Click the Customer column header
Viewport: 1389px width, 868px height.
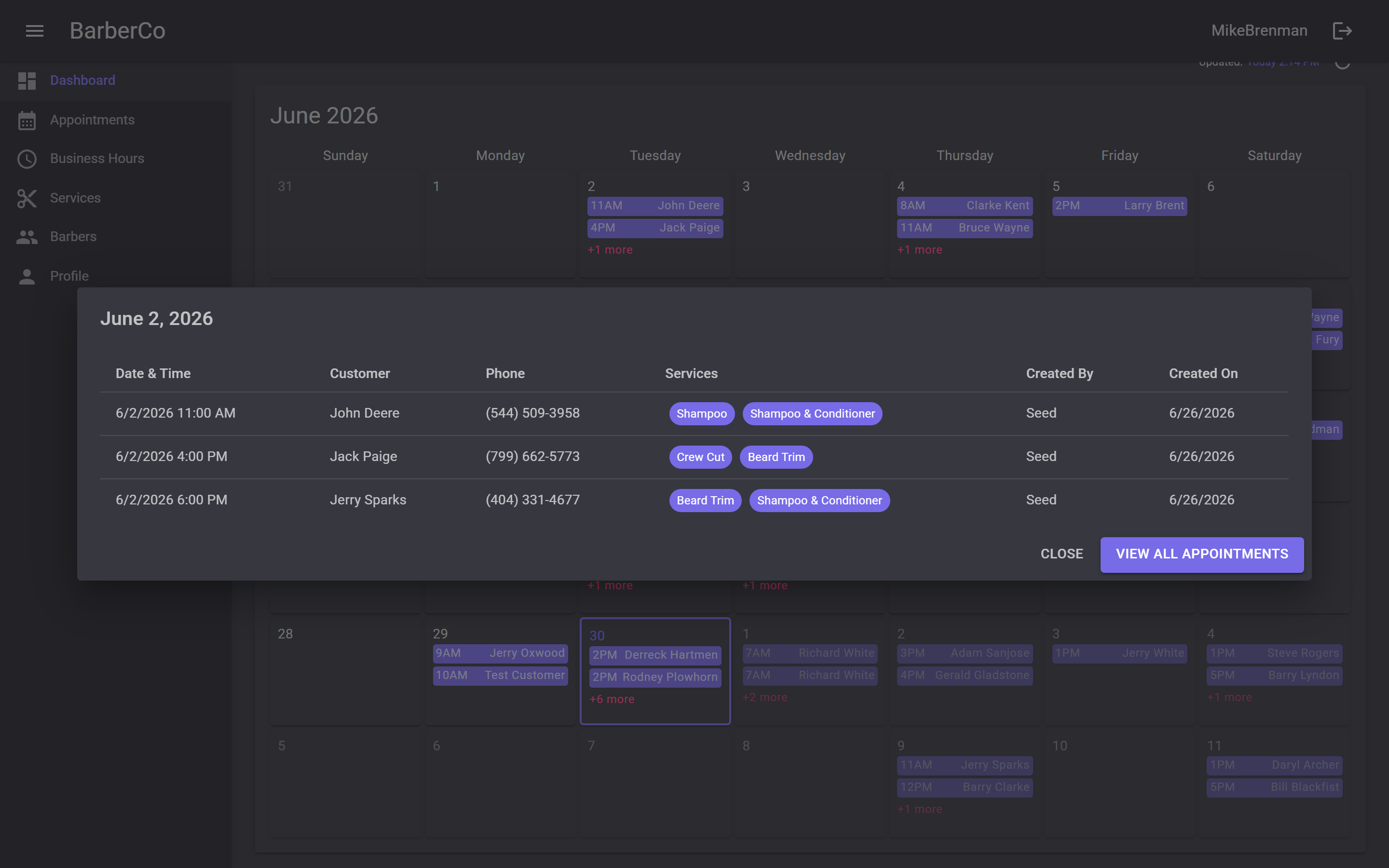coord(360,374)
